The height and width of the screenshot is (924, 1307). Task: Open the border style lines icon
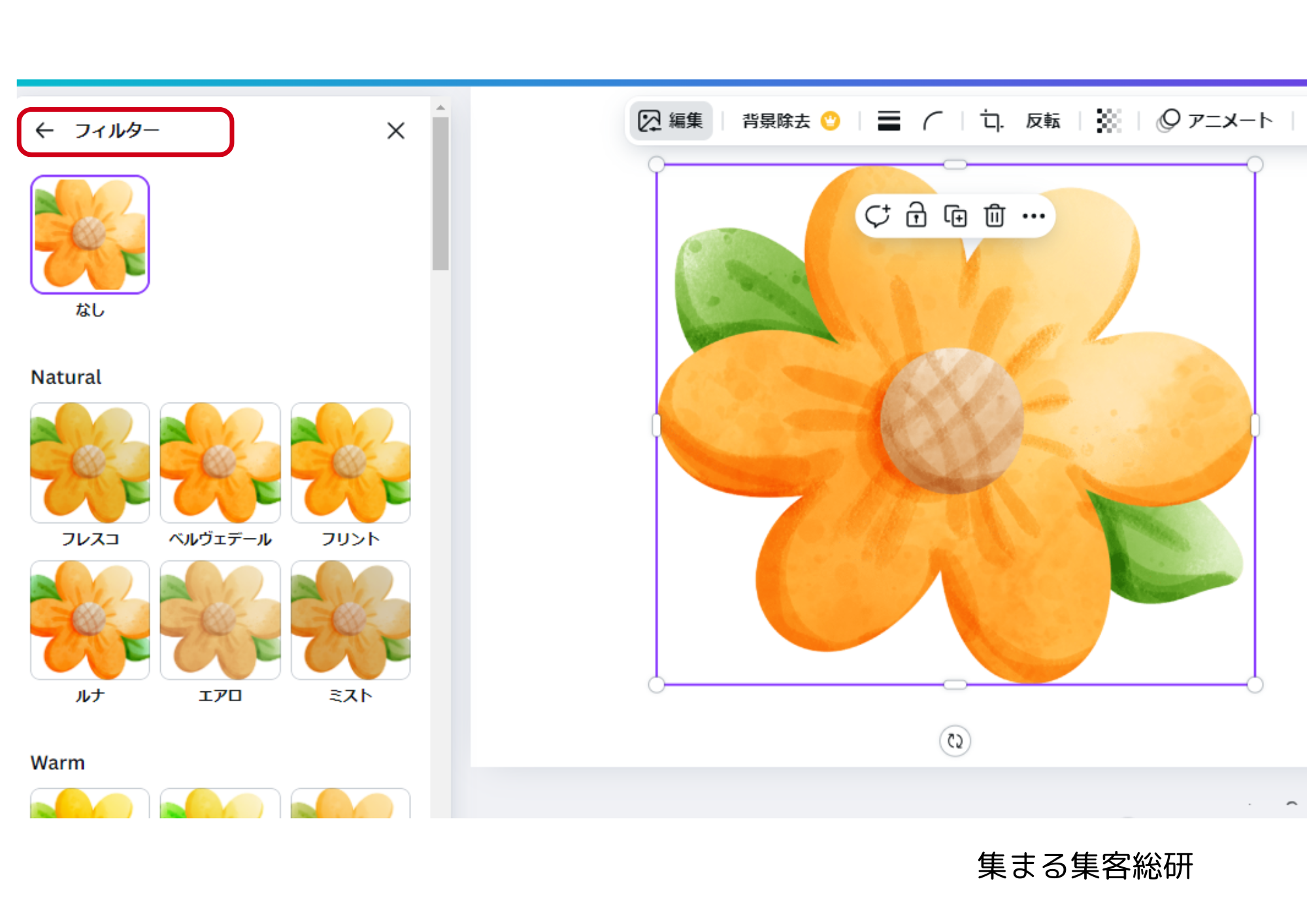click(x=888, y=121)
